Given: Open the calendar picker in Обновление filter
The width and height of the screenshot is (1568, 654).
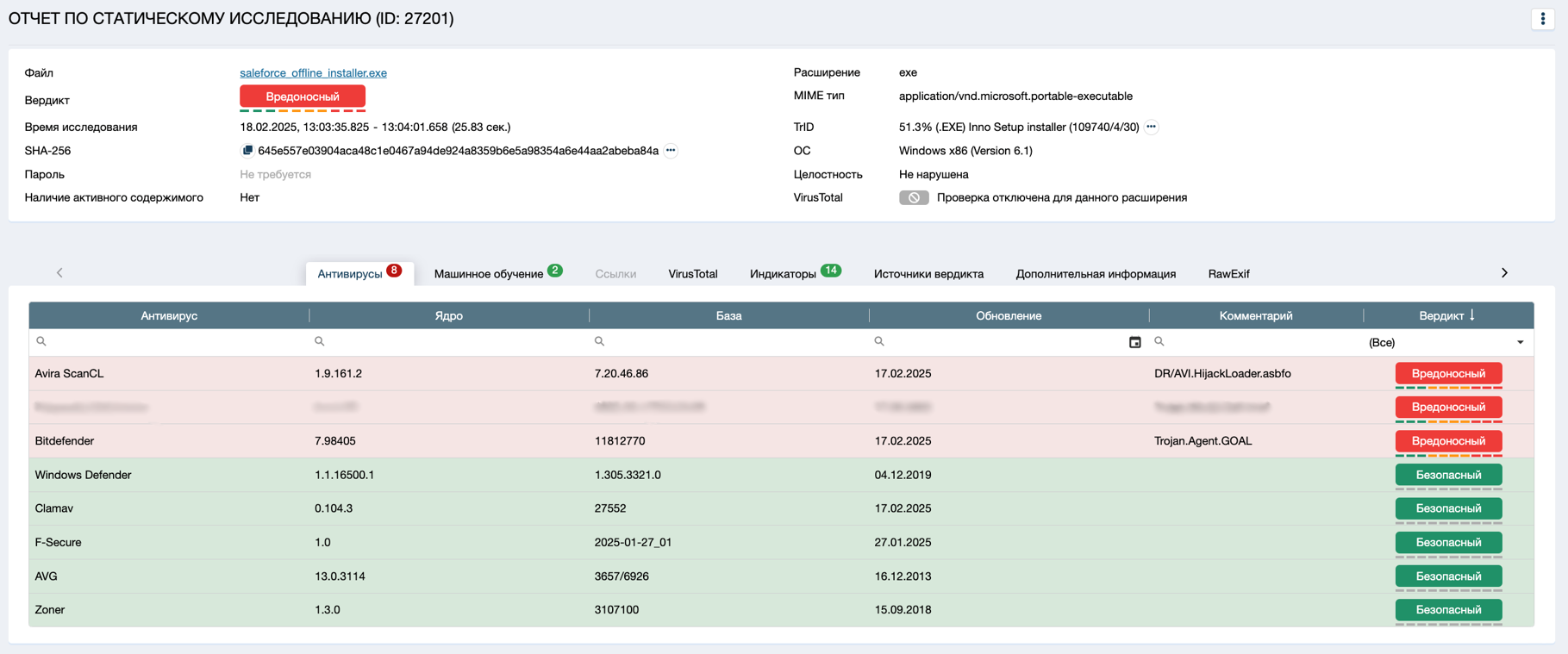Looking at the screenshot, I should click(x=1134, y=342).
